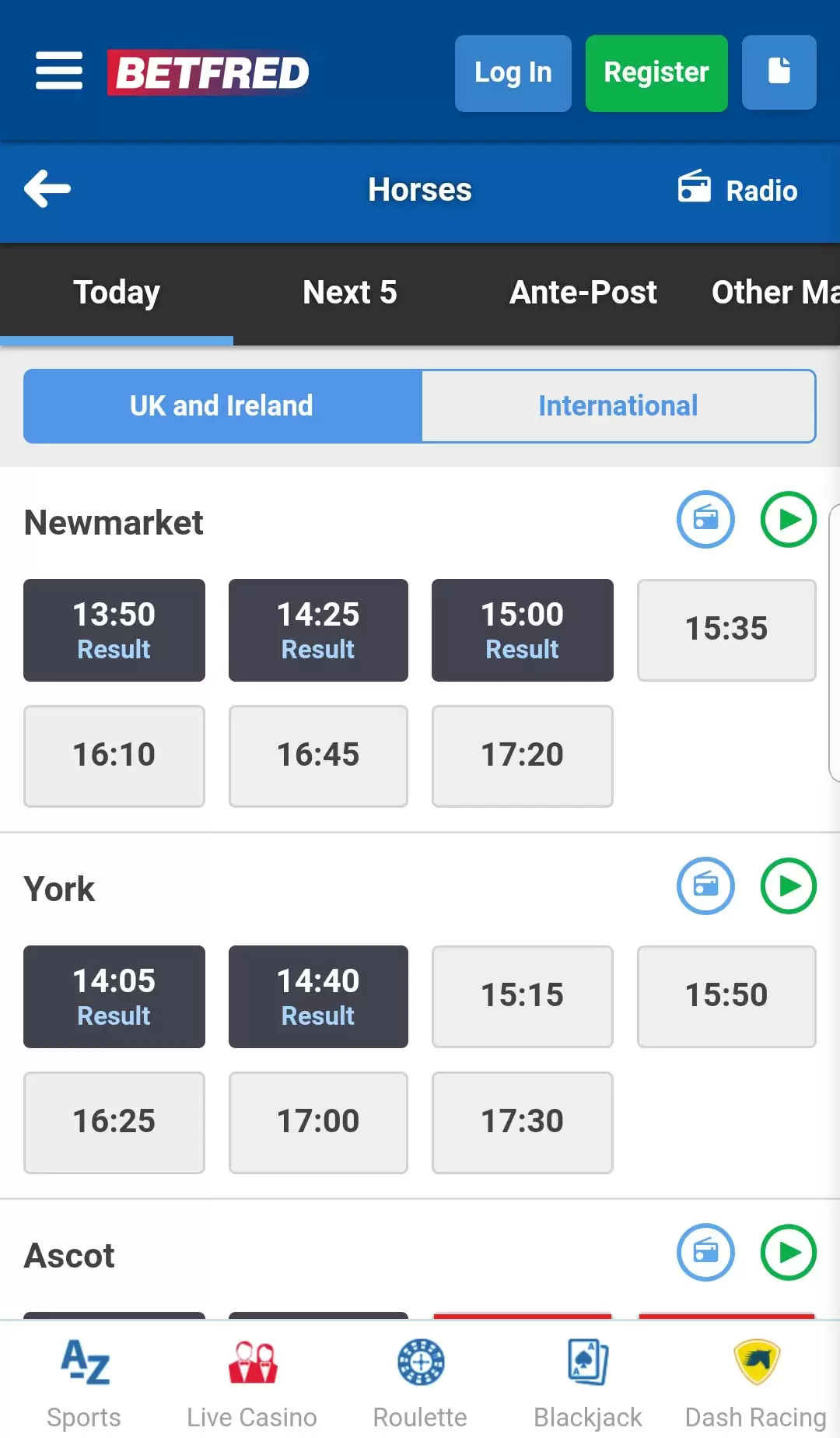Open Sports A-Z in bottom bar
Viewport: 840px width, 1438px height.
(84, 1384)
